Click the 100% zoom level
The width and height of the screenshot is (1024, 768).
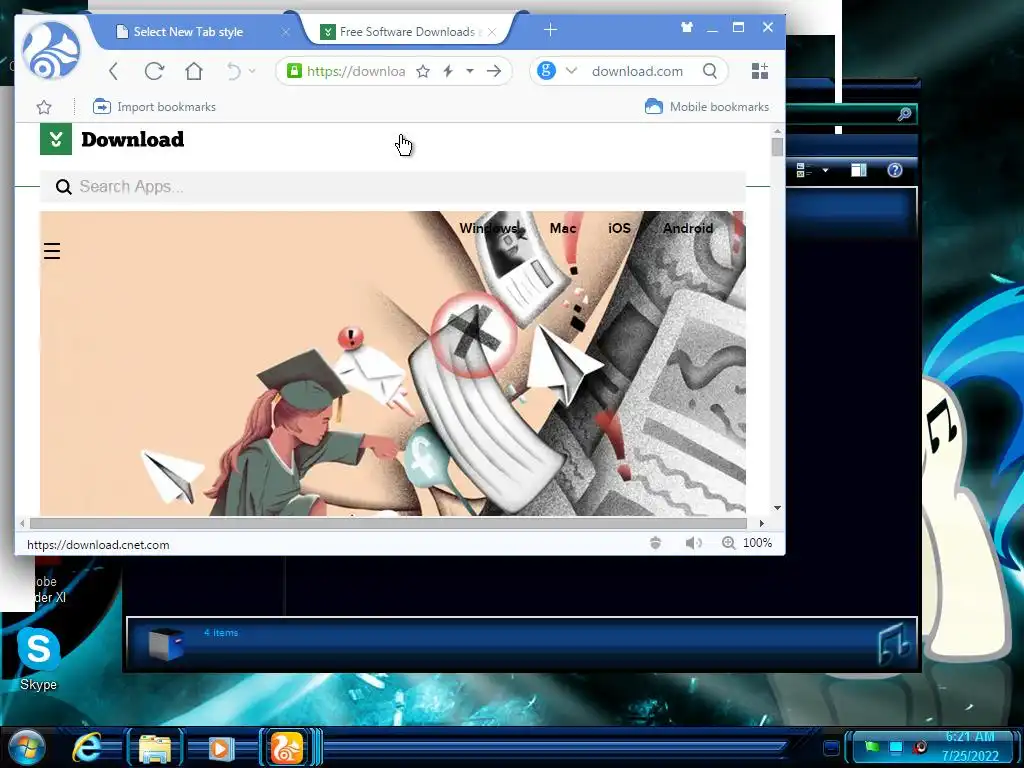(758, 543)
